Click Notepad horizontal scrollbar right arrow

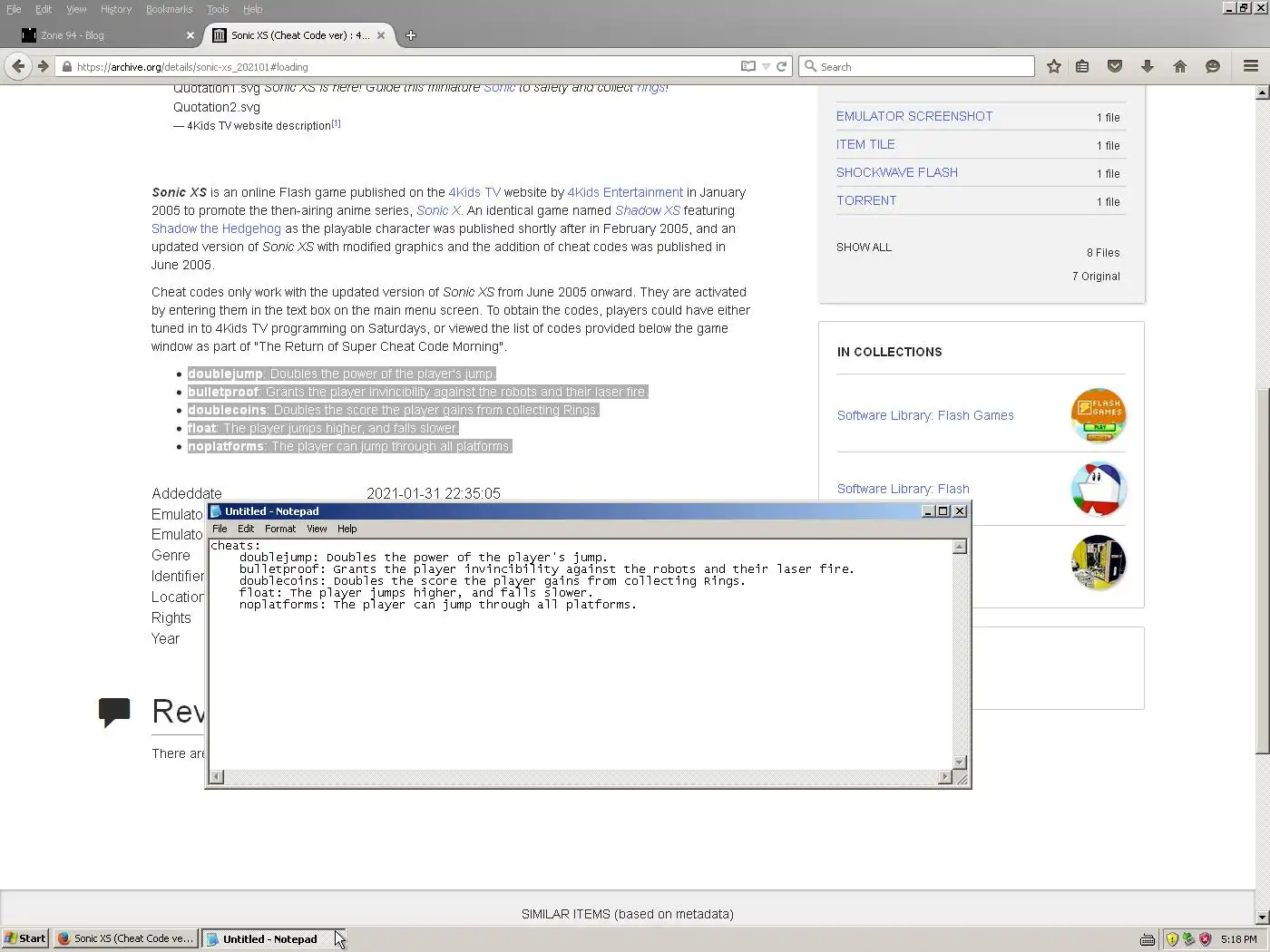pyautogui.click(x=944, y=777)
